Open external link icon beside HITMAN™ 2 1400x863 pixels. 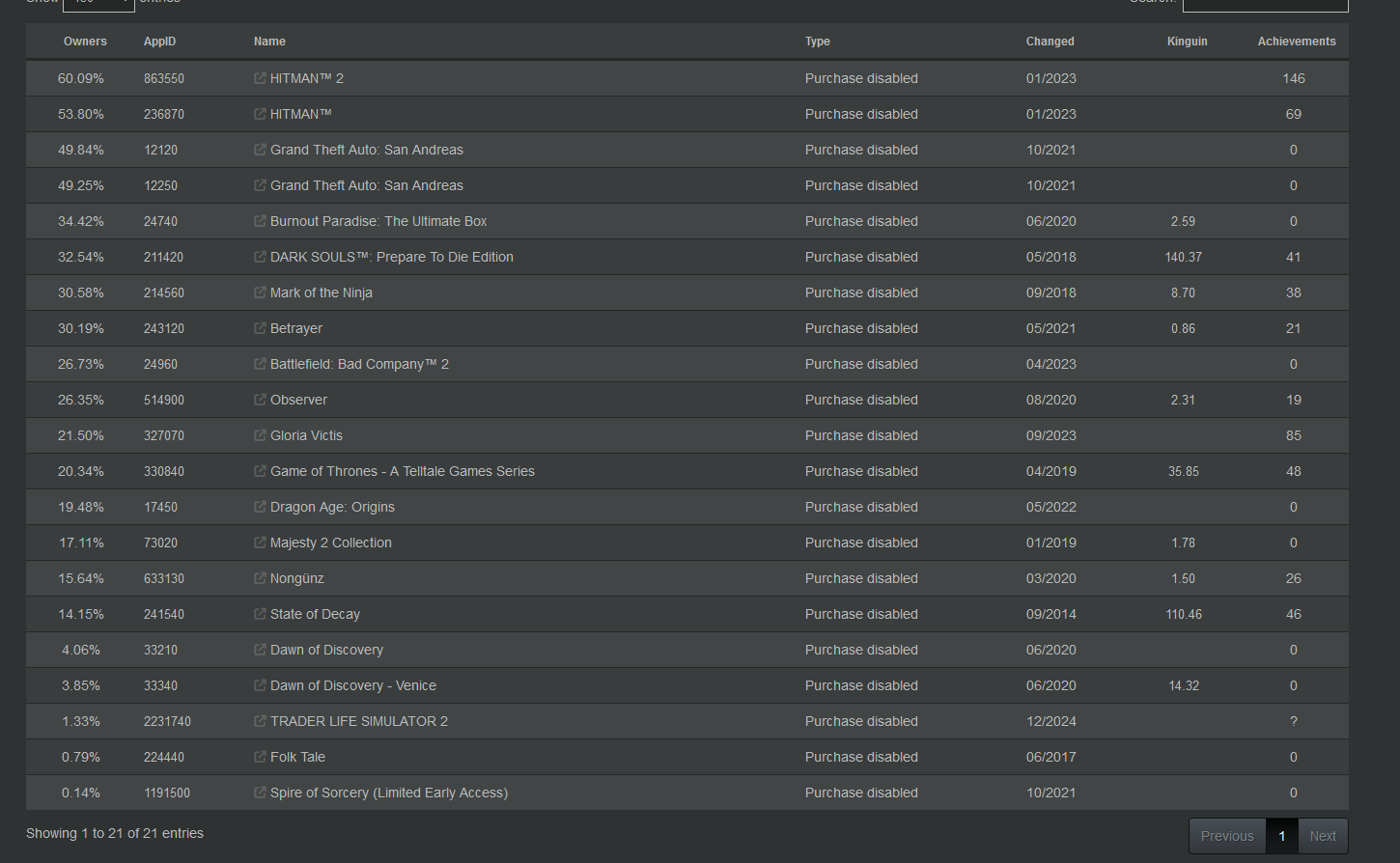click(260, 78)
